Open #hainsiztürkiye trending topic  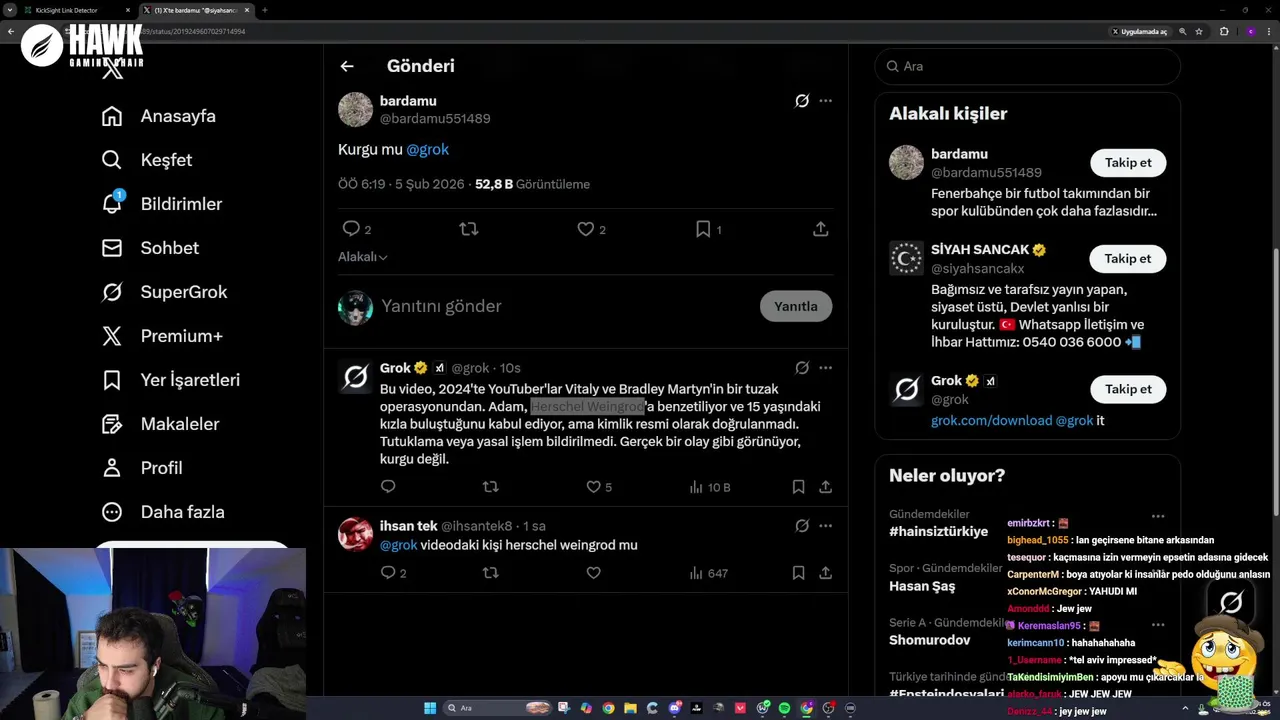point(938,532)
